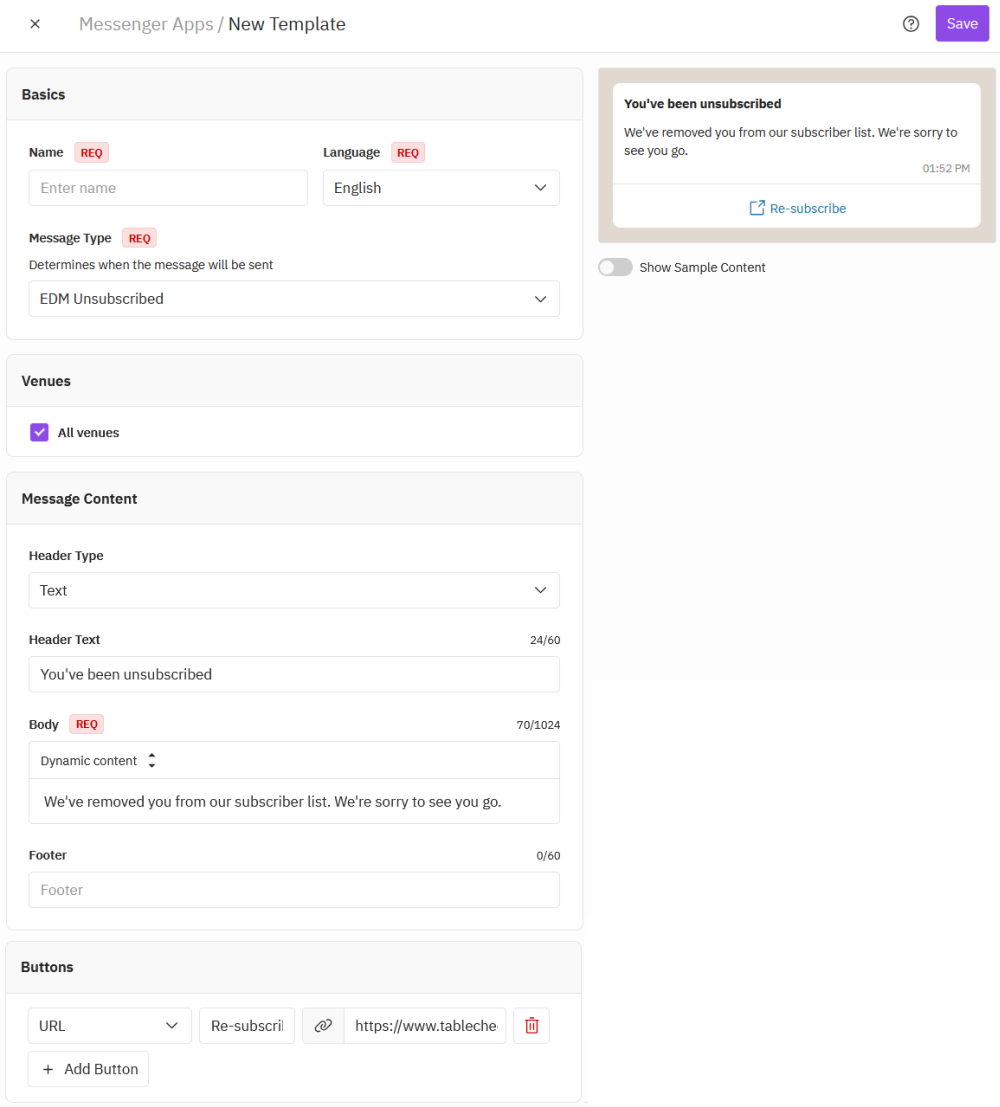Go to Messenger Apps breadcrumb

click(146, 24)
